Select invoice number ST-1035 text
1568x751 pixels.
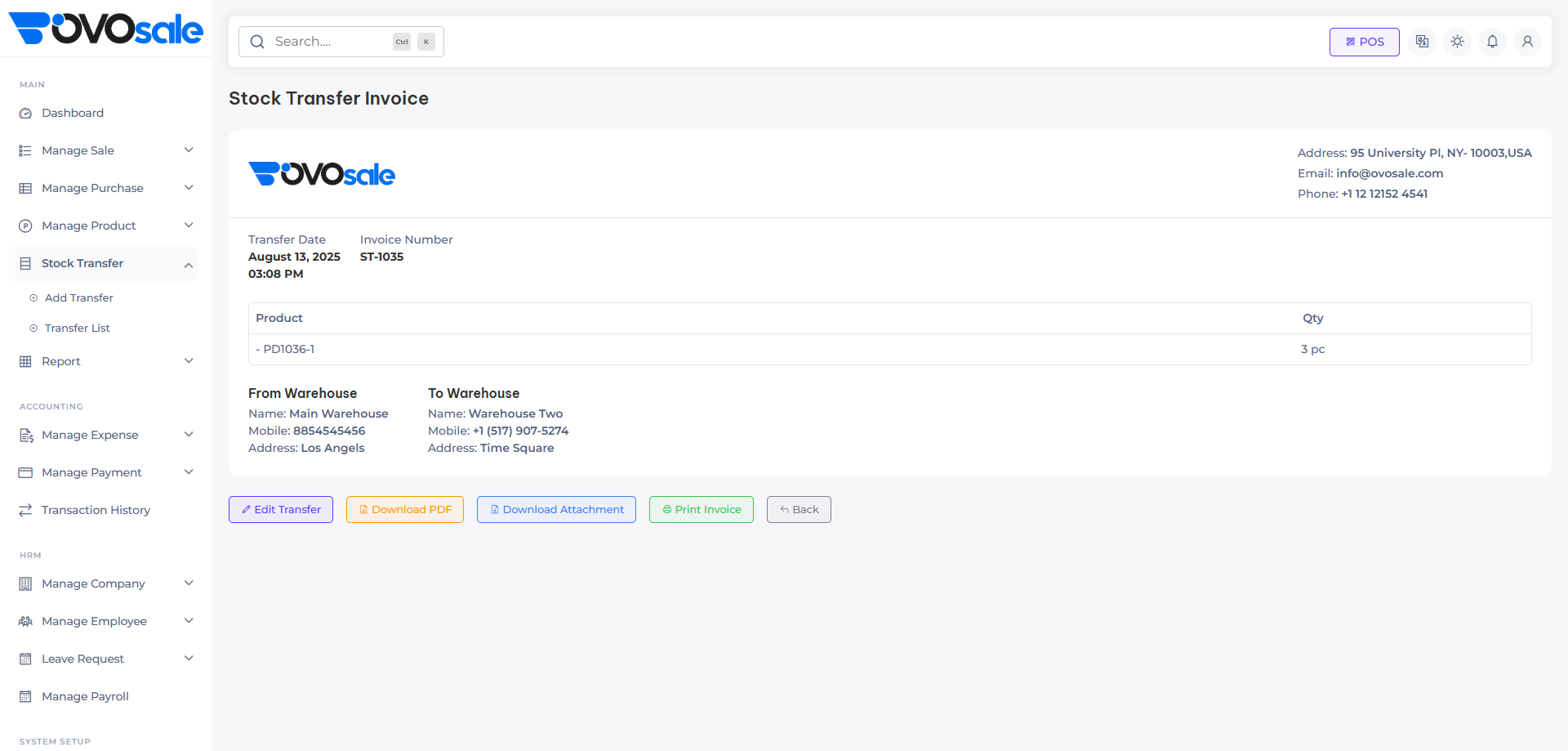381,257
